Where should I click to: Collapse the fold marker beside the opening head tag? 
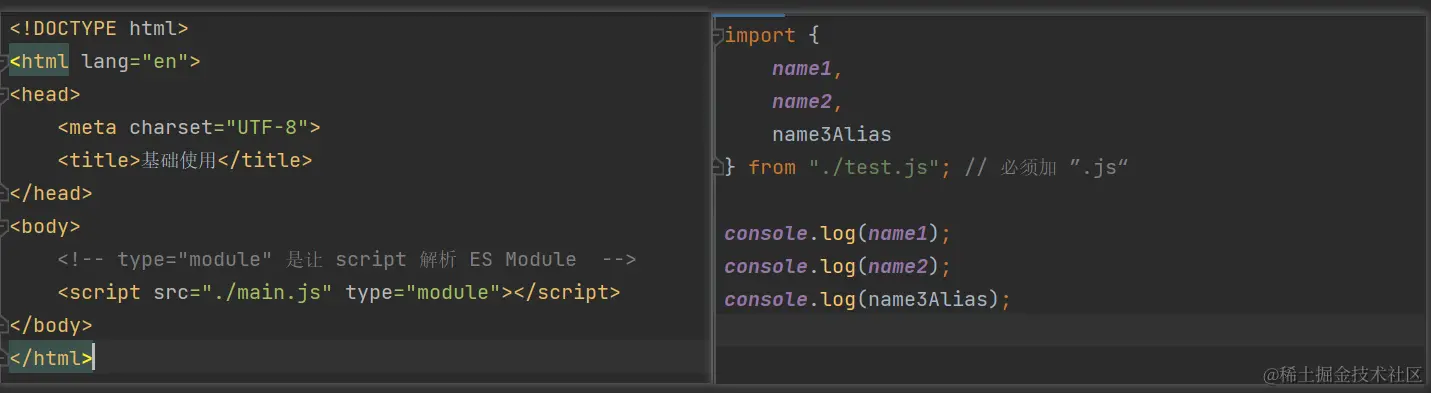(5, 94)
